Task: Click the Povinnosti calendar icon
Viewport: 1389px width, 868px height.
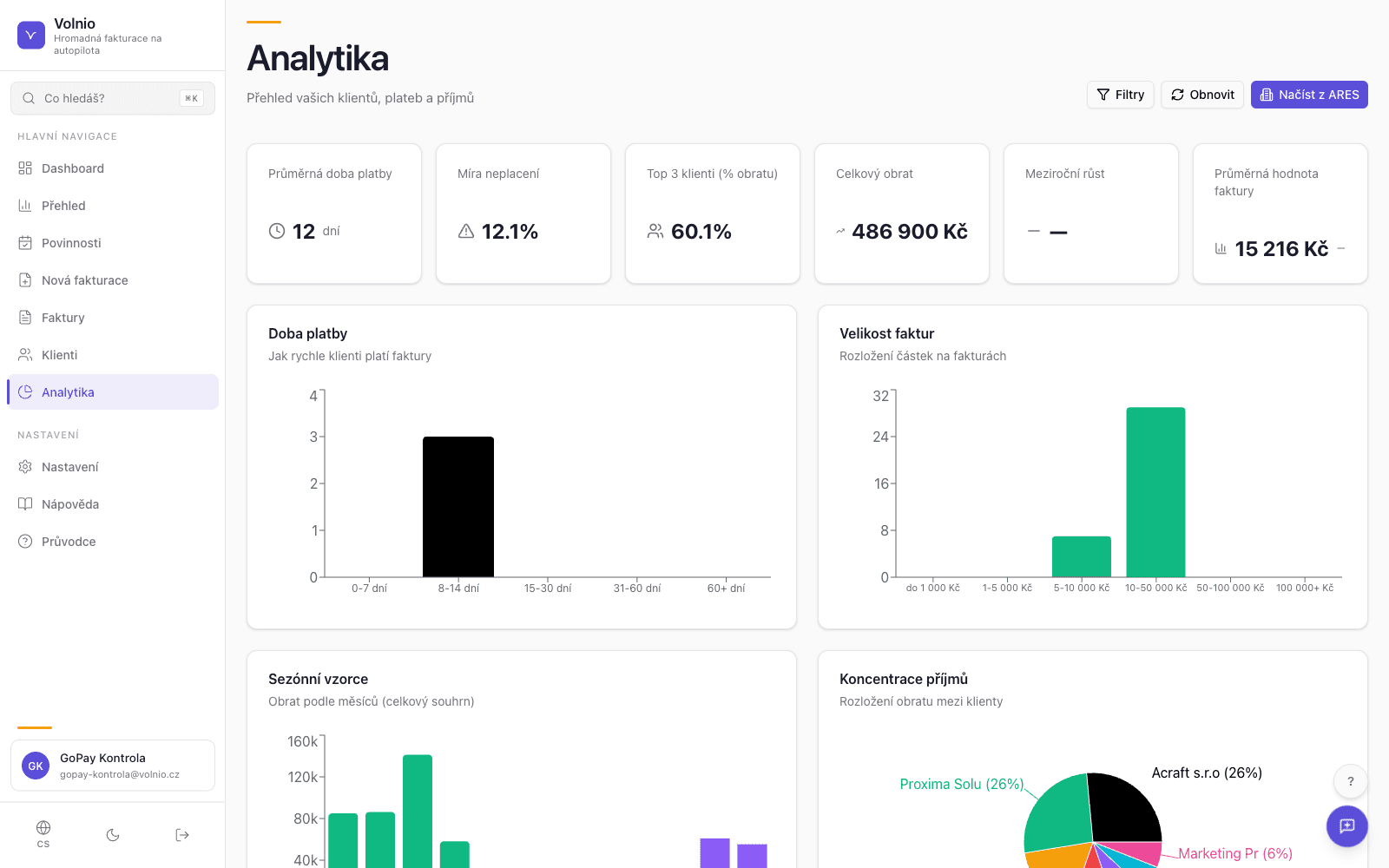Action: [25, 243]
